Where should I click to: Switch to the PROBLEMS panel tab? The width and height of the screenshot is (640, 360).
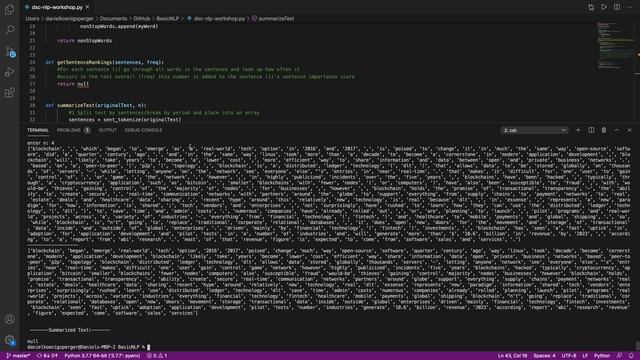point(69,130)
